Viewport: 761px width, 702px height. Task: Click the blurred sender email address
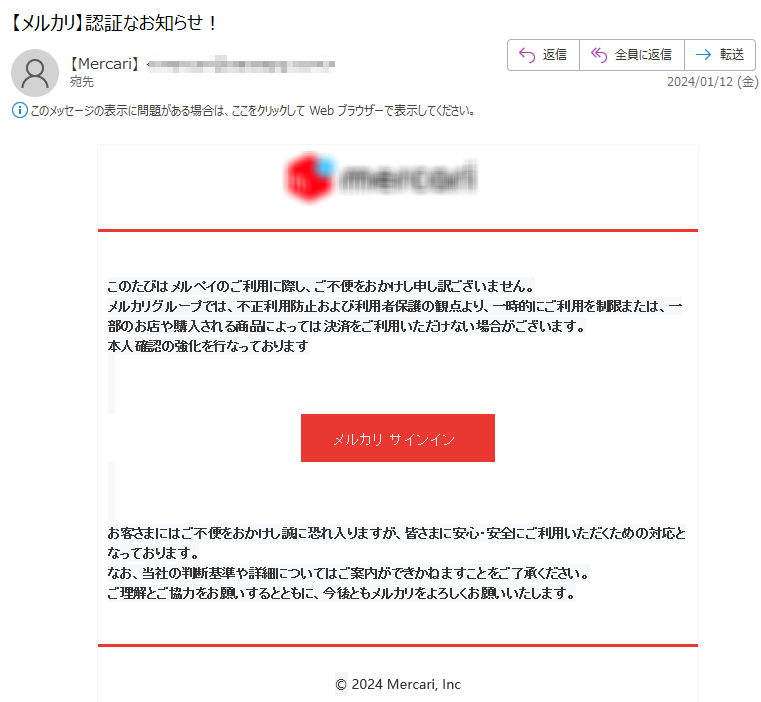[x=241, y=64]
